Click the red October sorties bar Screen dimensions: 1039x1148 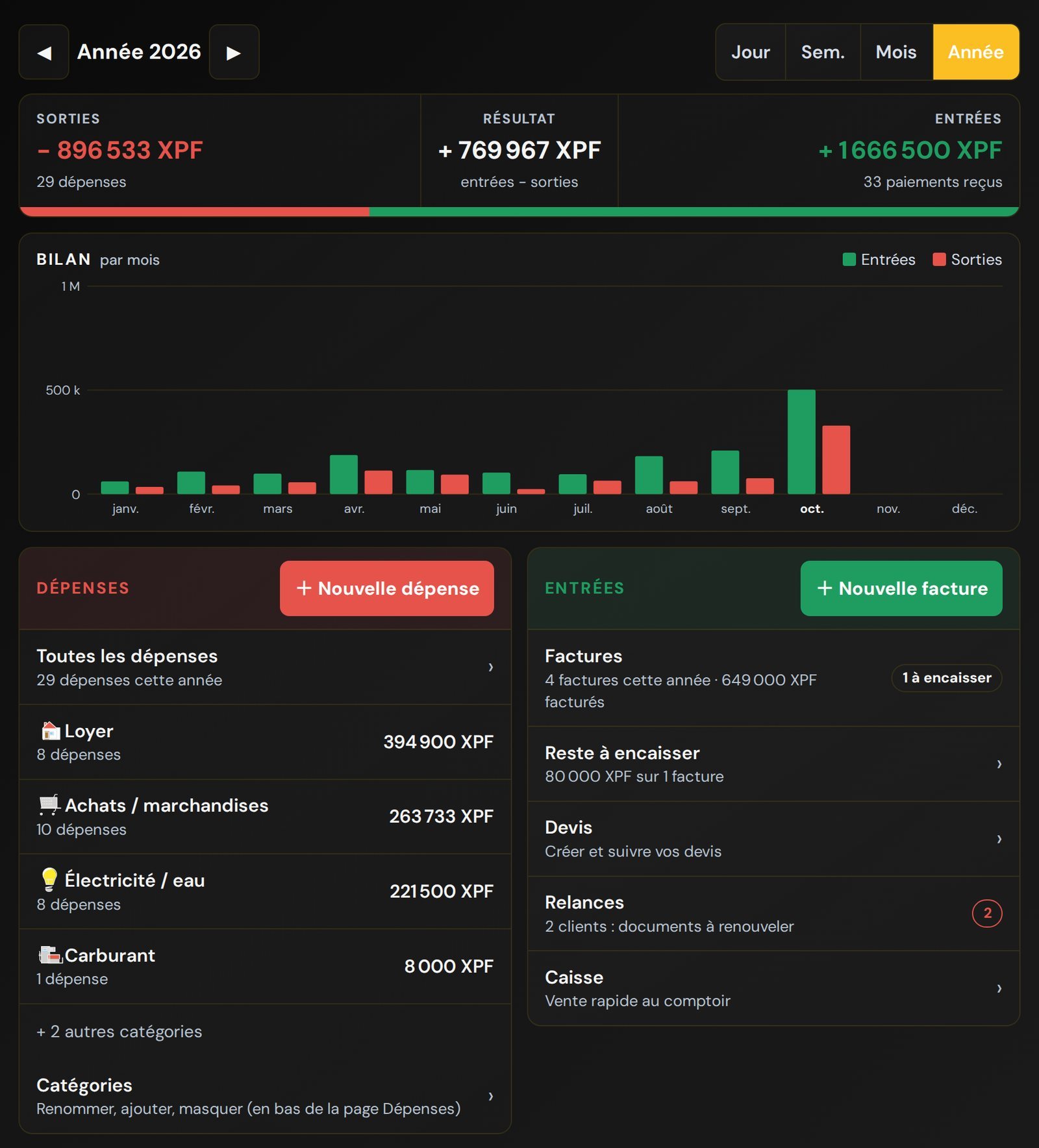(x=836, y=460)
